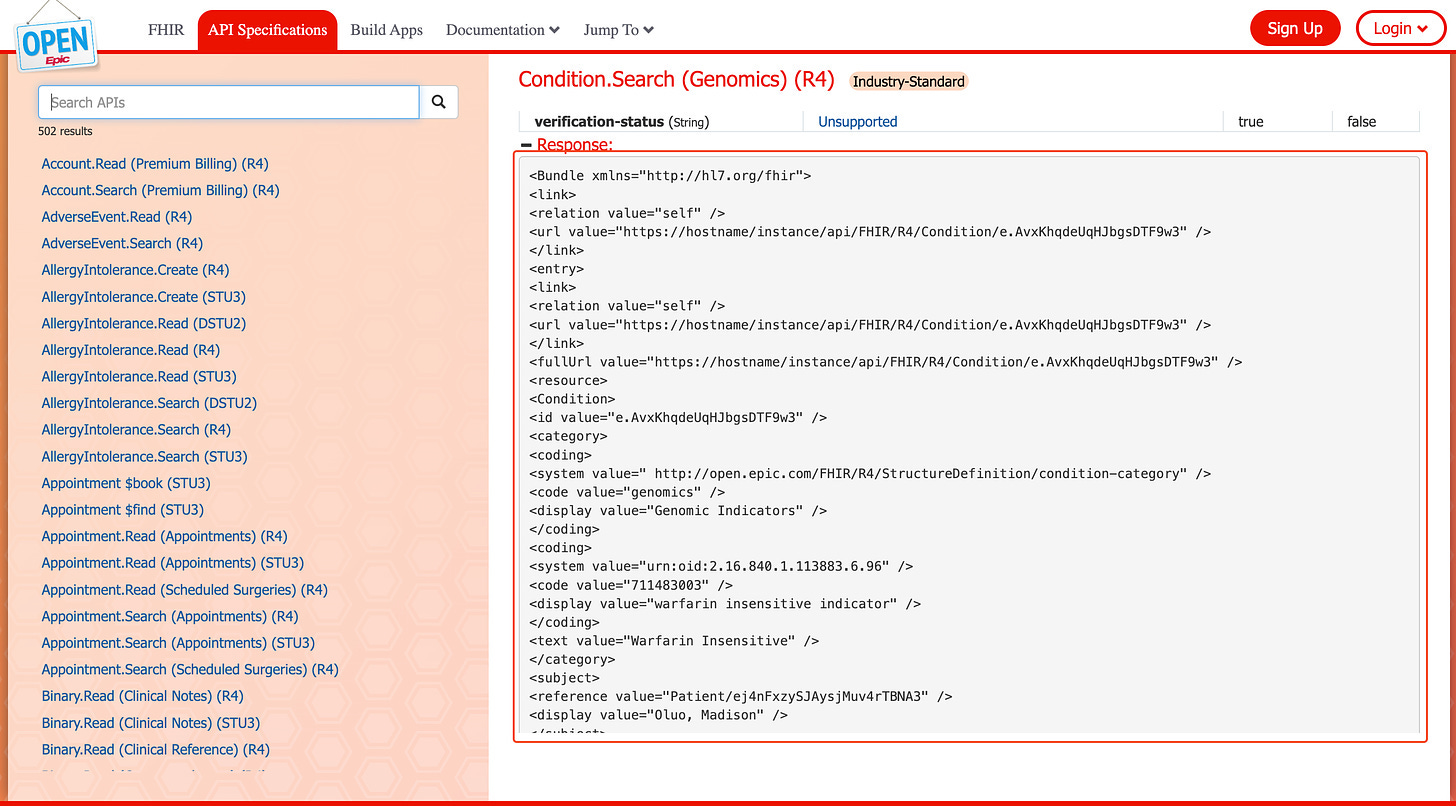Open the Documentation dropdown menu
This screenshot has width=1456, height=806.
(503, 30)
